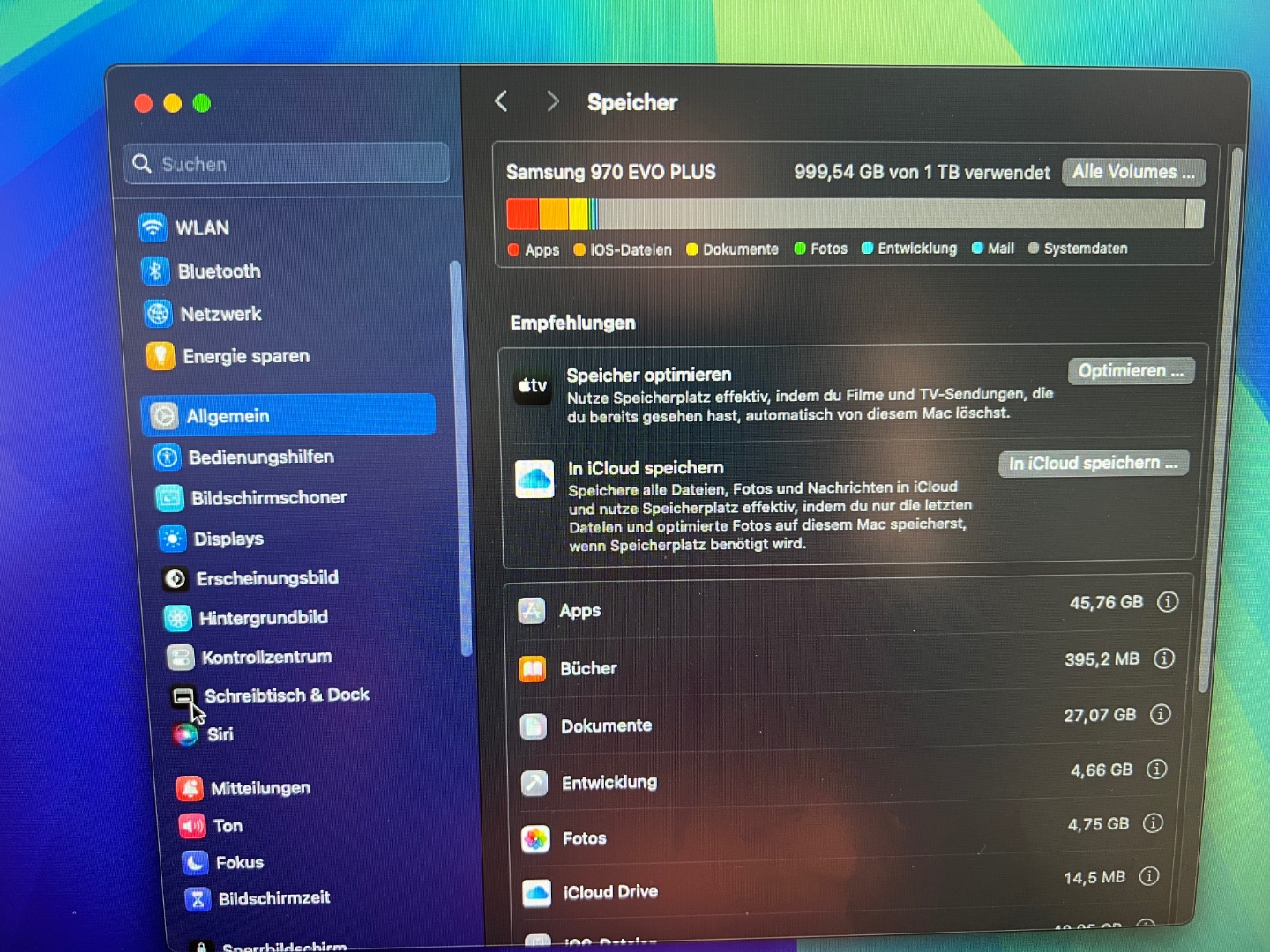Click the iCloud Drive cloud icon
This screenshot has width=1270, height=952.
tap(537, 893)
